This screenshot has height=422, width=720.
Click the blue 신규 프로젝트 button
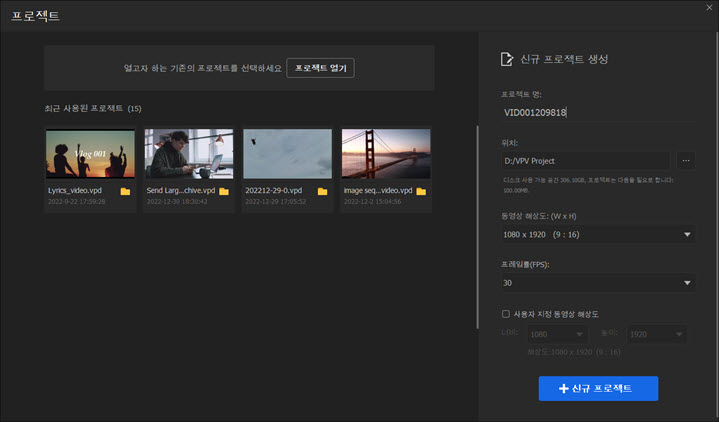(x=597, y=388)
